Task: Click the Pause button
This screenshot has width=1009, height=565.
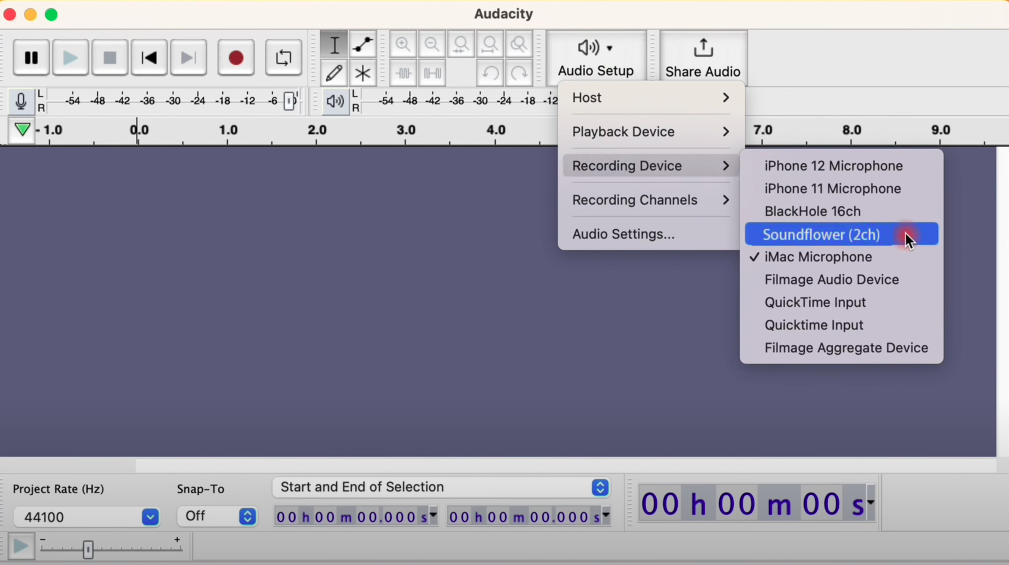Action: click(31, 58)
